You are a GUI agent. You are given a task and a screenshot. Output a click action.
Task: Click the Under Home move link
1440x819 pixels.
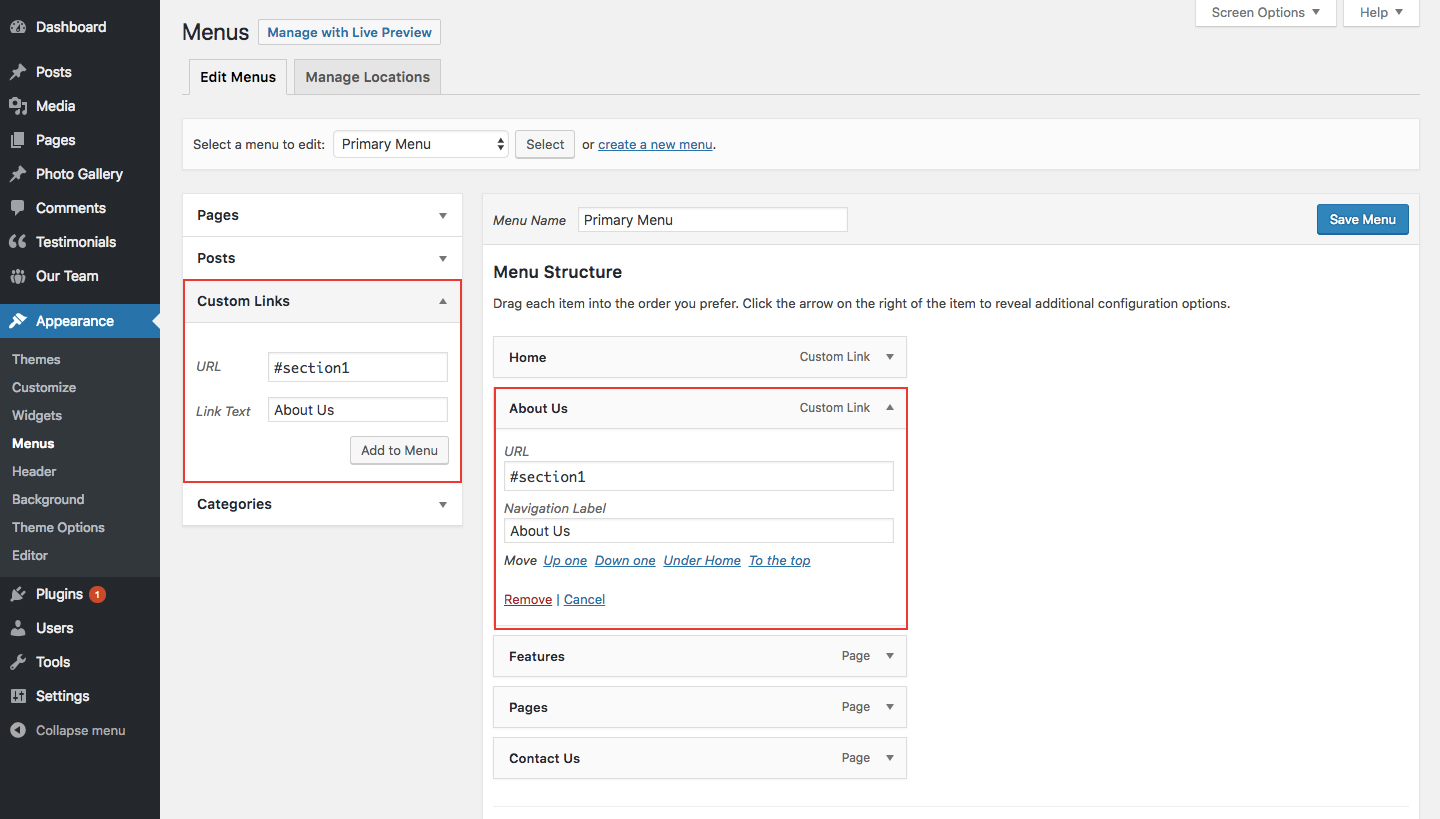pos(702,561)
